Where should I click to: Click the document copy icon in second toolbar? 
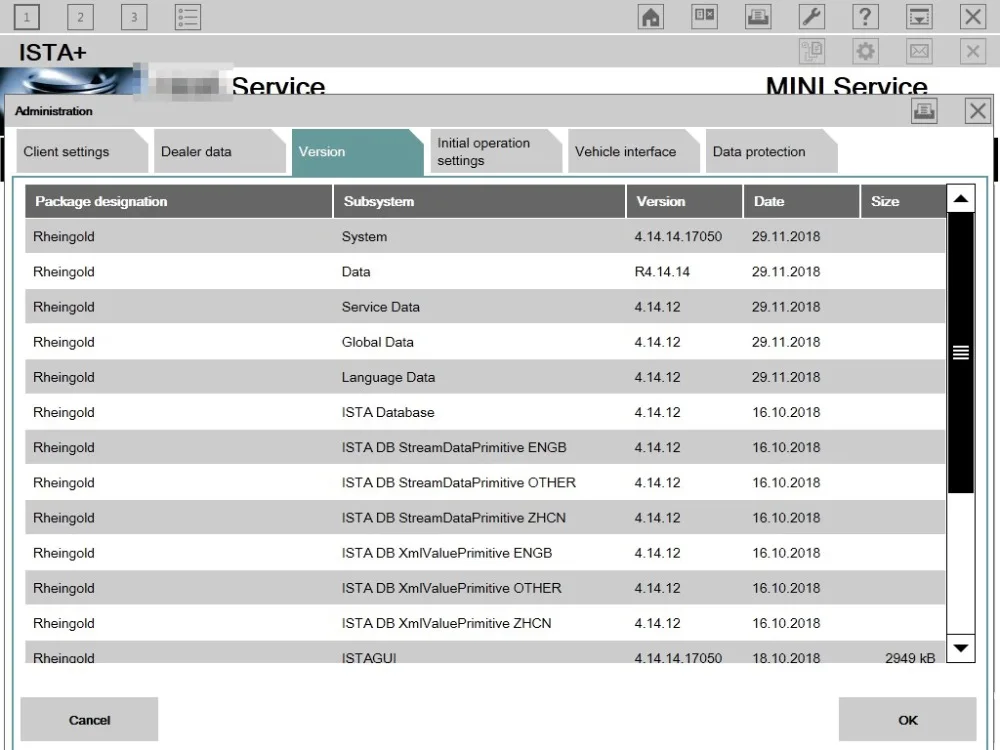pyautogui.click(x=812, y=51)
